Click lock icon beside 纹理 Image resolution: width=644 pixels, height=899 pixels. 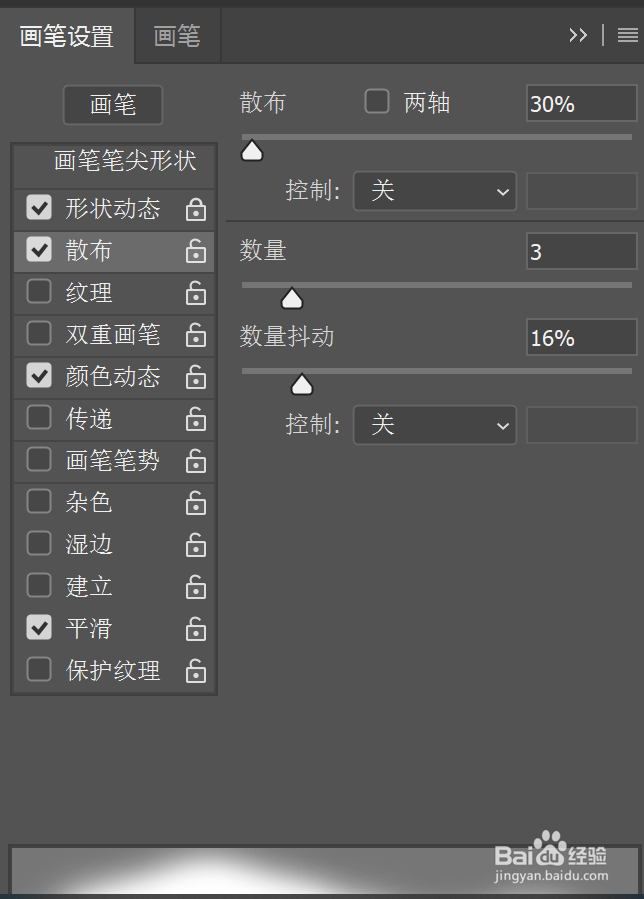pyautogui.click(x=196, y=293)
